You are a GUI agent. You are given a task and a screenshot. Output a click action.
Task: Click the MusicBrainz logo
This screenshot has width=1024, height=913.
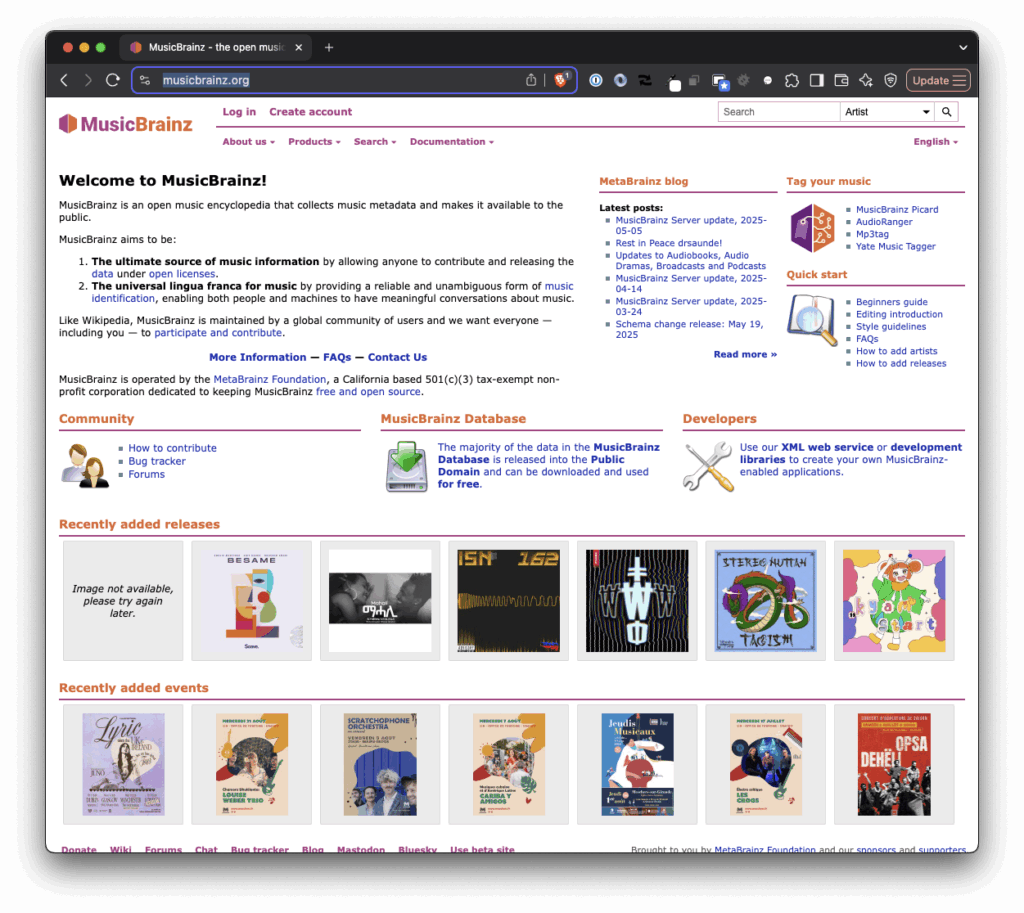click(x=126, y=124)
